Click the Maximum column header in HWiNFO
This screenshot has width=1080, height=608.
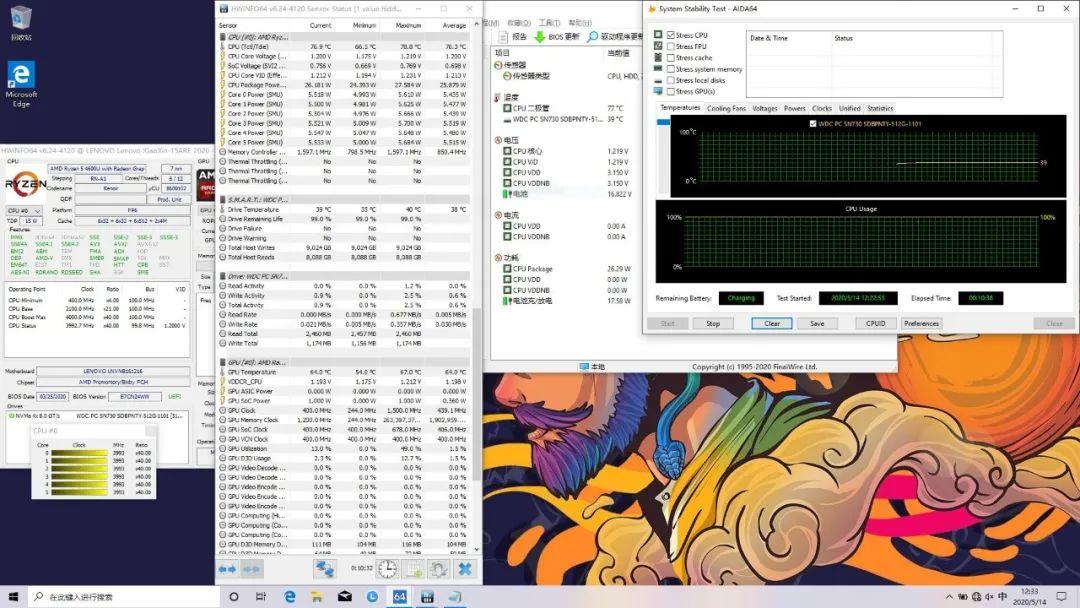408,25
